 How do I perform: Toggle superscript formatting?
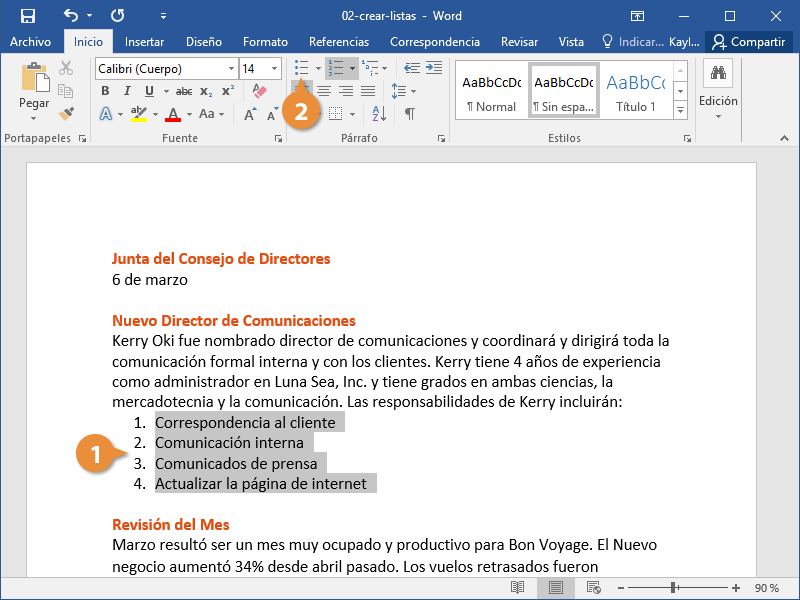pos(228,91)
